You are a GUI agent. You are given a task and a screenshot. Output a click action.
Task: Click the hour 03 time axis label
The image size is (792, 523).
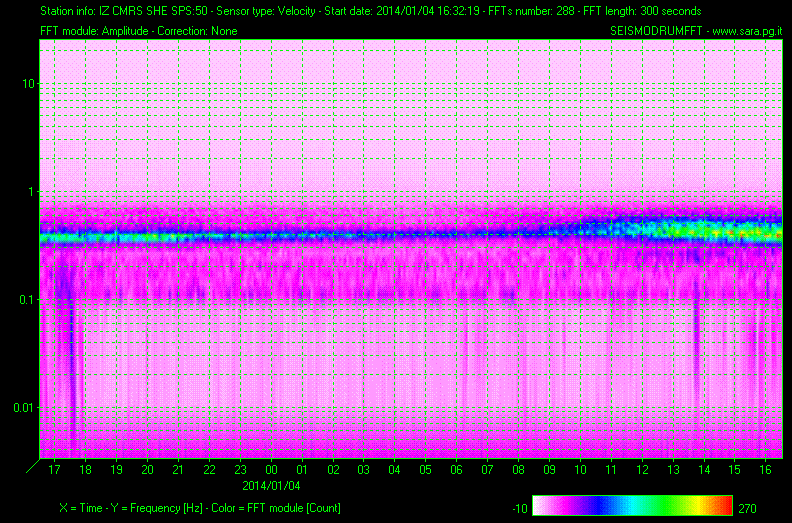364,469
